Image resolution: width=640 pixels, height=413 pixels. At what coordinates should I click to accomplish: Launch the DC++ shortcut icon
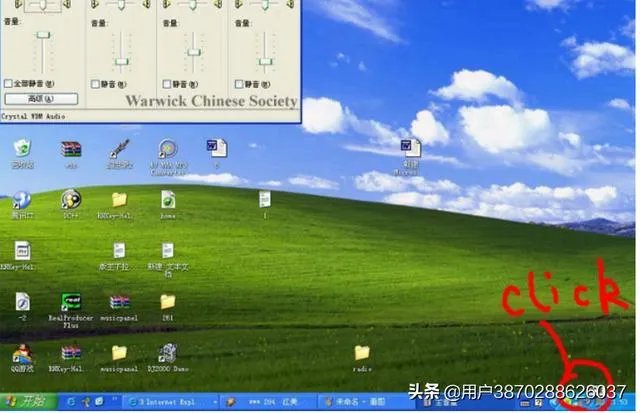pyautogui.click(x=71, y=200)
